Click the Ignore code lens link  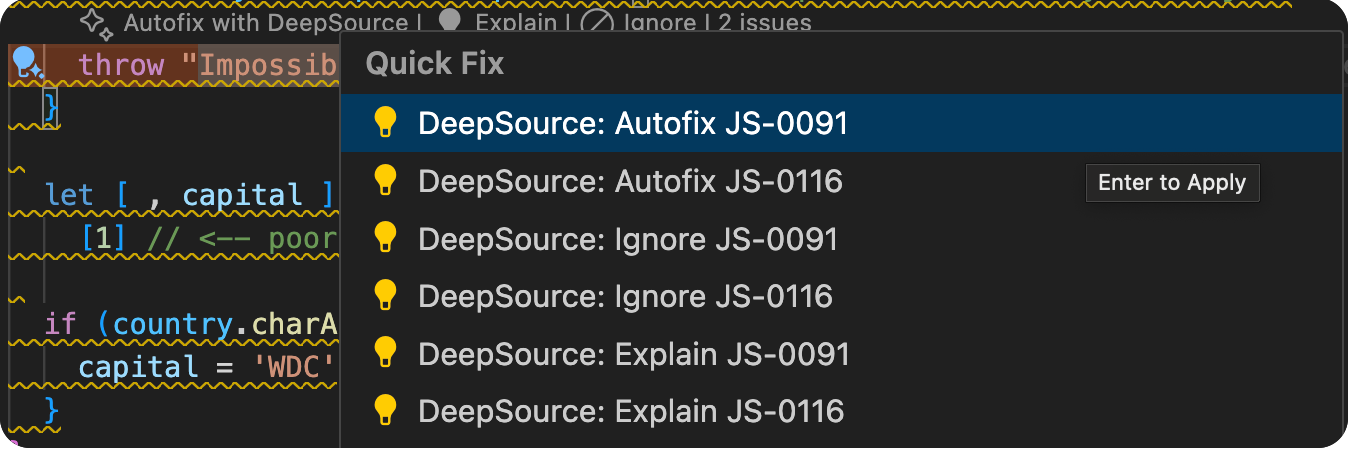[659, 22]
